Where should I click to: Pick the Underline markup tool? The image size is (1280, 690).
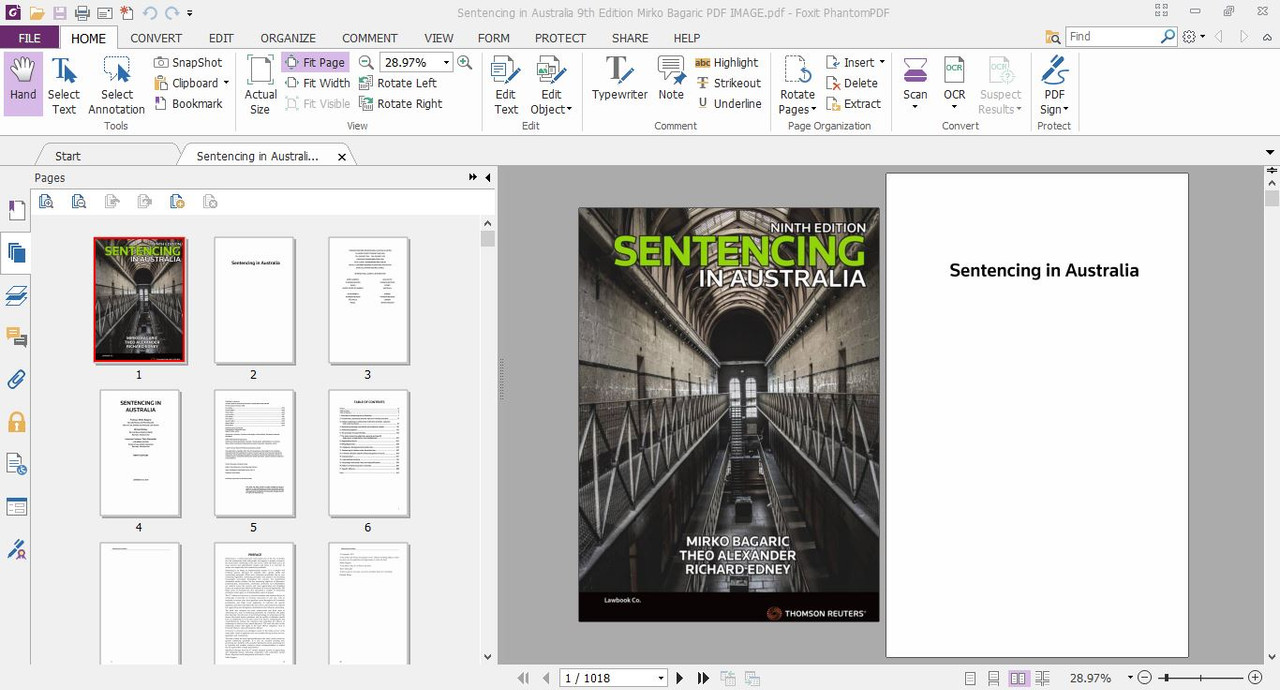729,103
